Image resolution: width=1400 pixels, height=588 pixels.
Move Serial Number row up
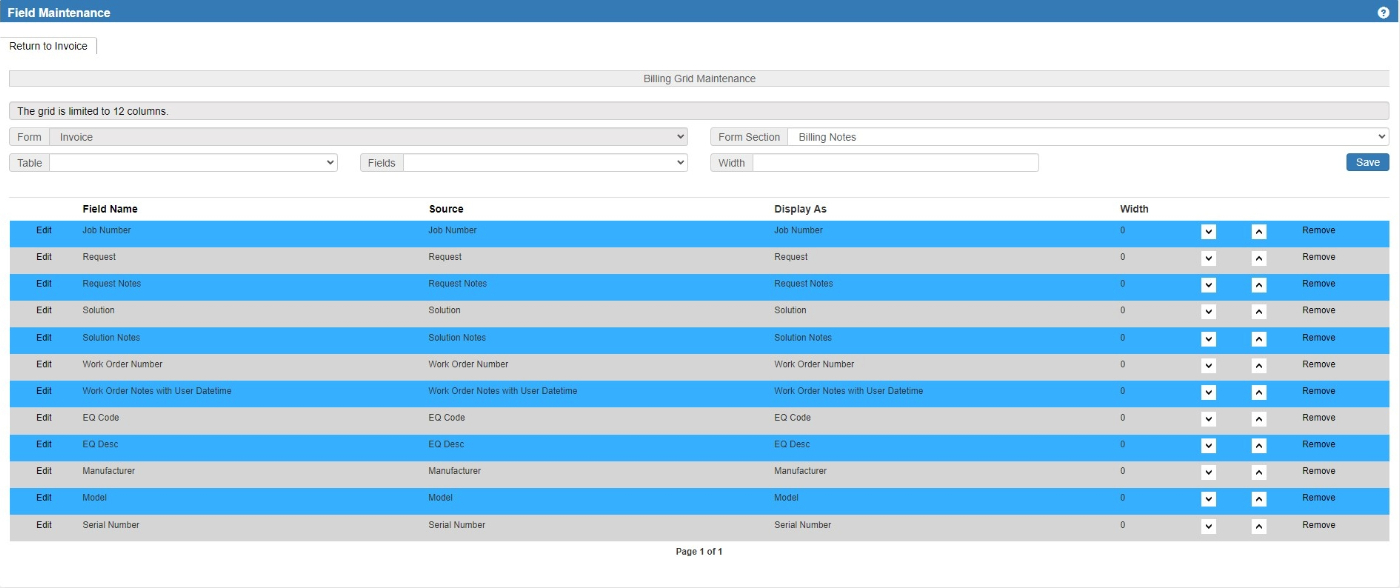[x=1259, y=525]
